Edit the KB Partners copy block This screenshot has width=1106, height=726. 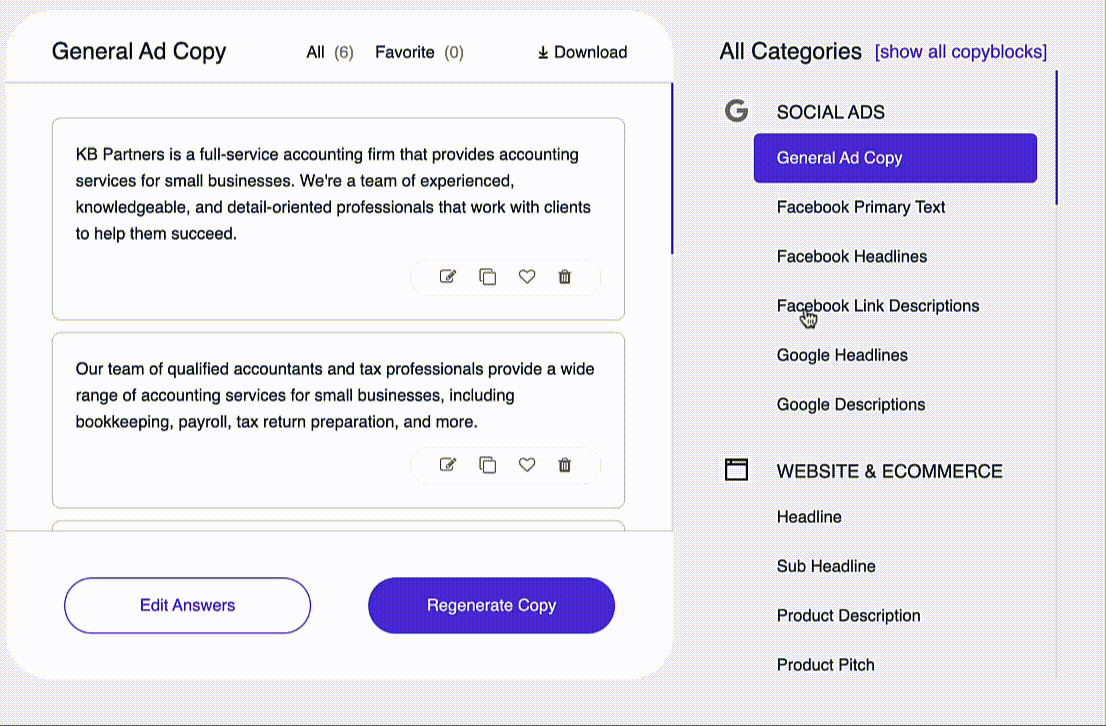coord(448,277)
